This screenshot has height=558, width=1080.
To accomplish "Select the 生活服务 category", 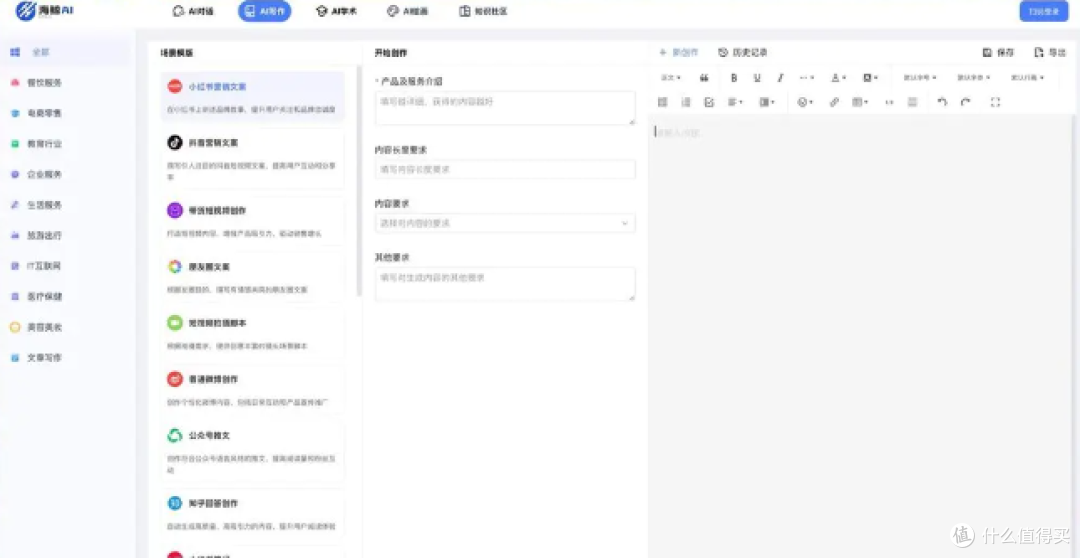I will [37, 205].
